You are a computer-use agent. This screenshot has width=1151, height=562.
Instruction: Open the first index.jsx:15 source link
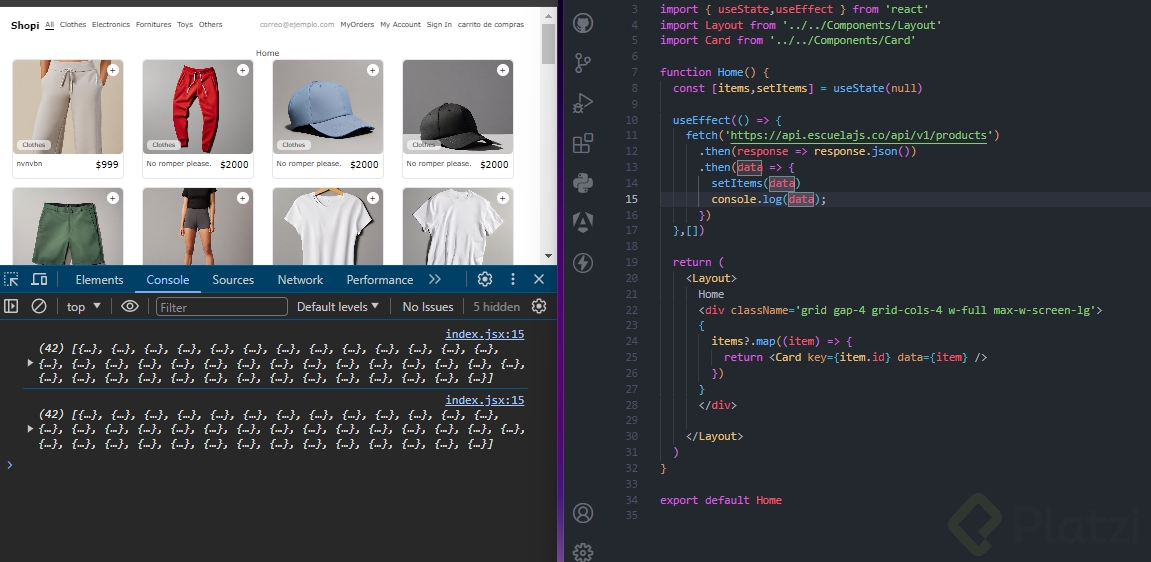484,335
